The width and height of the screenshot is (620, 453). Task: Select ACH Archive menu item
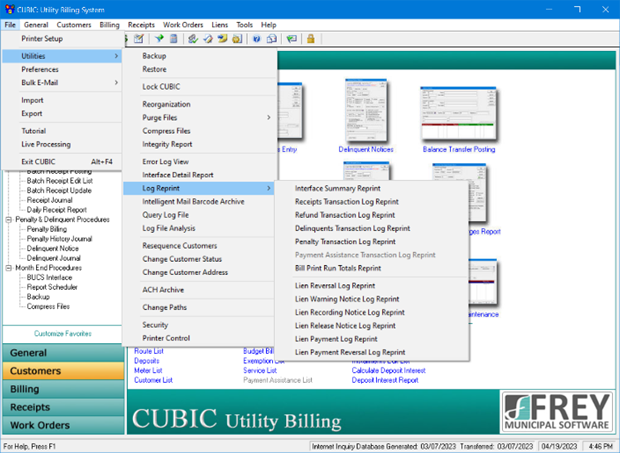click(x=199, y=290)
